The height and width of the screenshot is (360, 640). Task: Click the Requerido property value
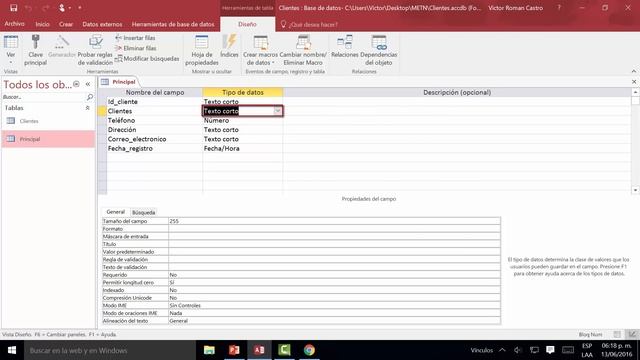pyautogui.click(x=334, y=275)
